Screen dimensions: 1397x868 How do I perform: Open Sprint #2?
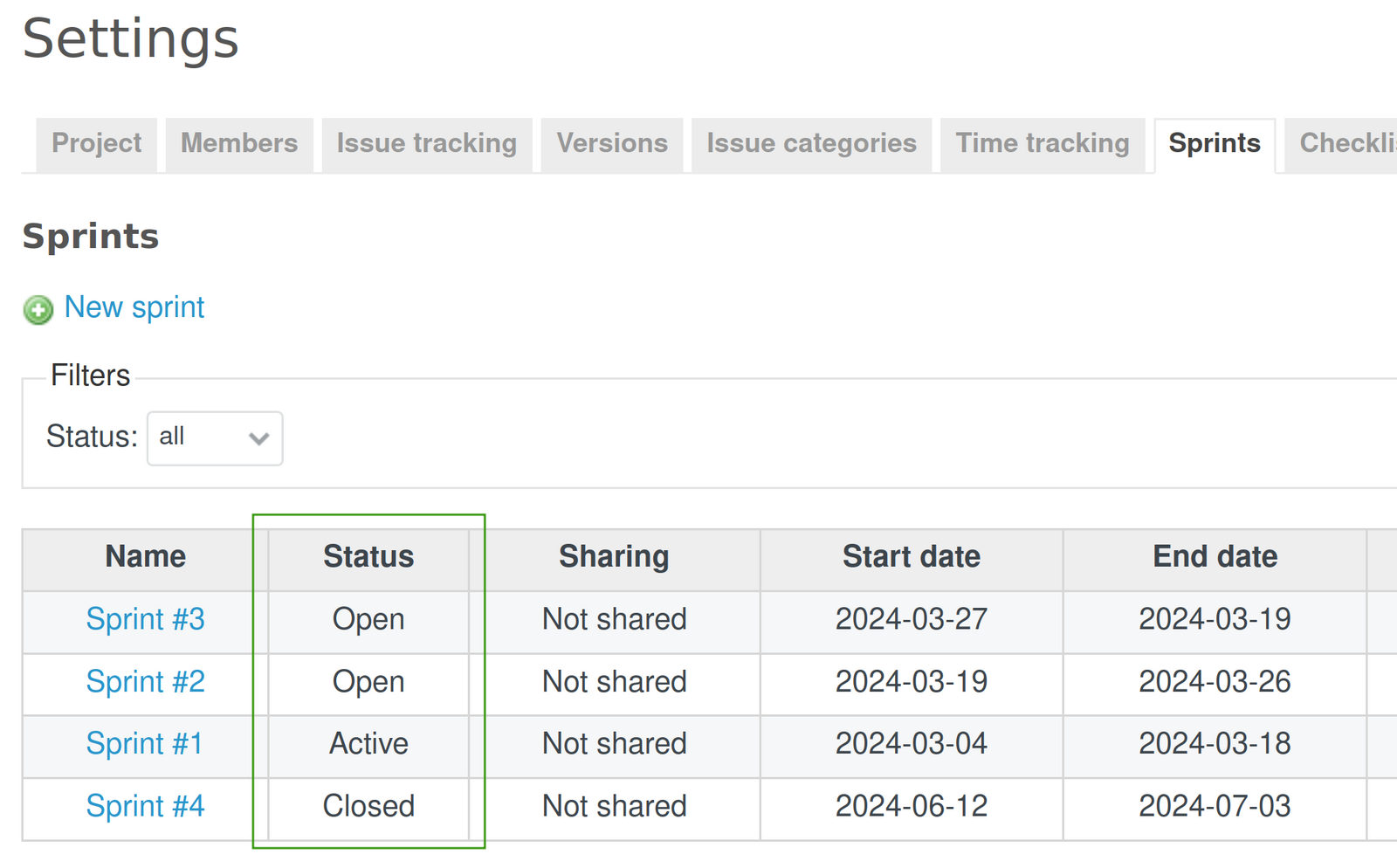point(145,682)
